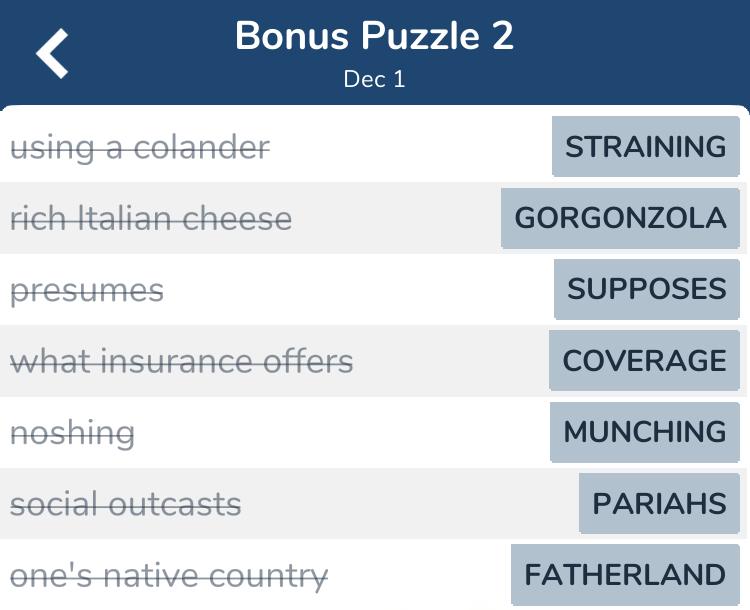Image resolution: width=750 pixels, height=610 pixels.
Task: Tap the blank area of the social outcasts row
Action: pyautogui.click(x=410, y=503)
